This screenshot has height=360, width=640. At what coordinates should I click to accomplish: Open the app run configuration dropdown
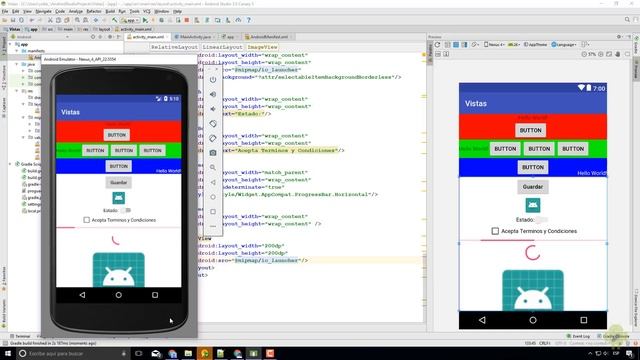[130, 20]
